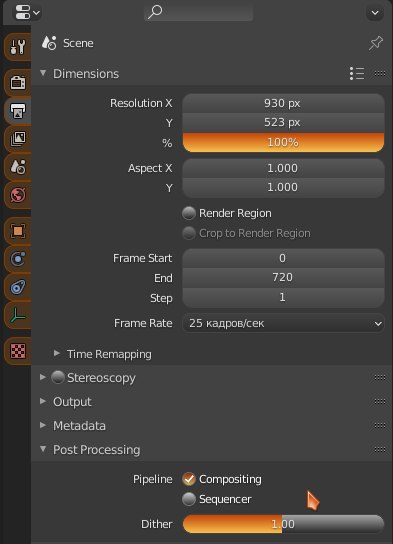
Task: Open the World properties tab
Action: click(18, 195)
